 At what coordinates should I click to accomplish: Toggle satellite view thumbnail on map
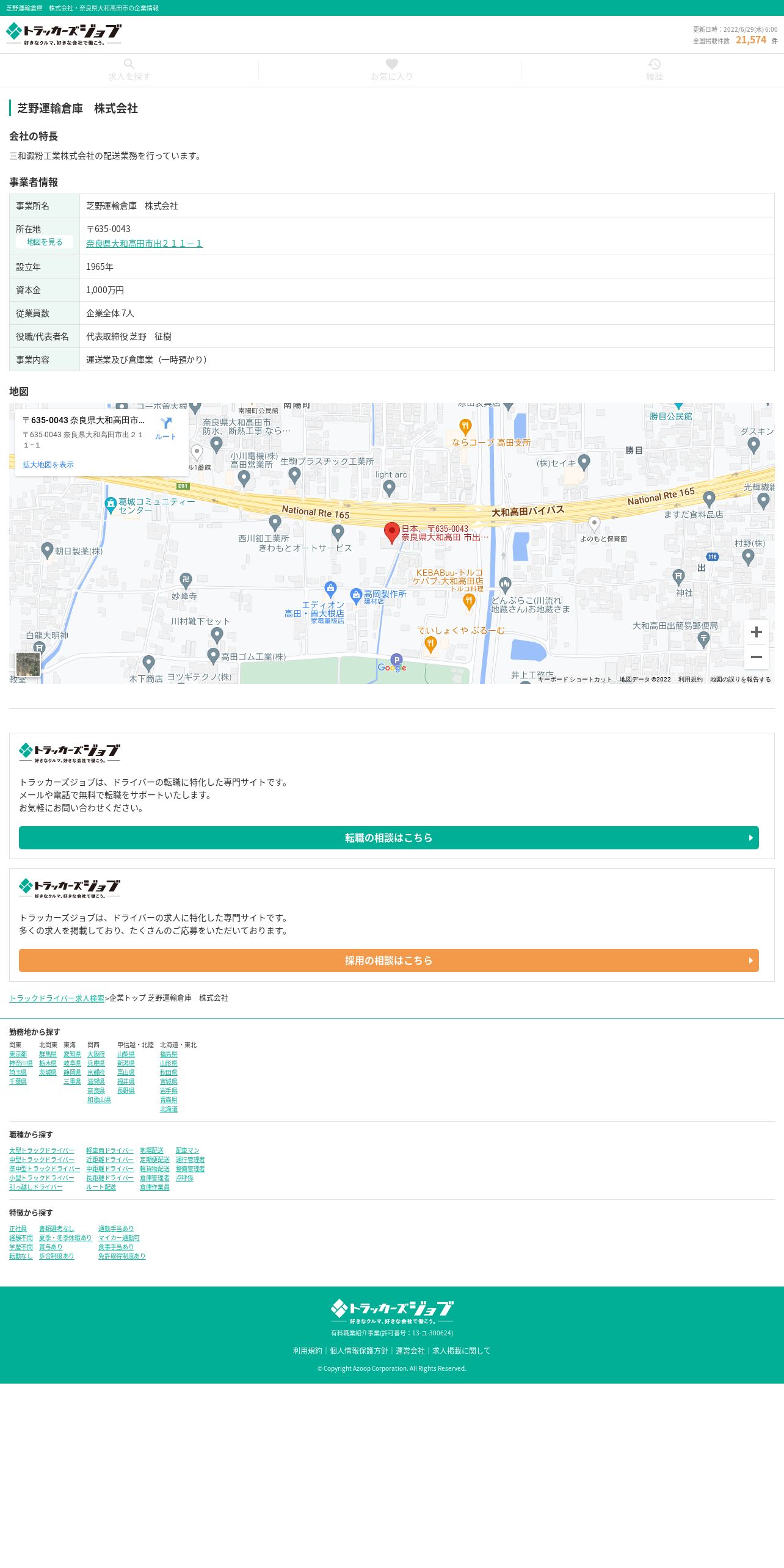(28, 664)
